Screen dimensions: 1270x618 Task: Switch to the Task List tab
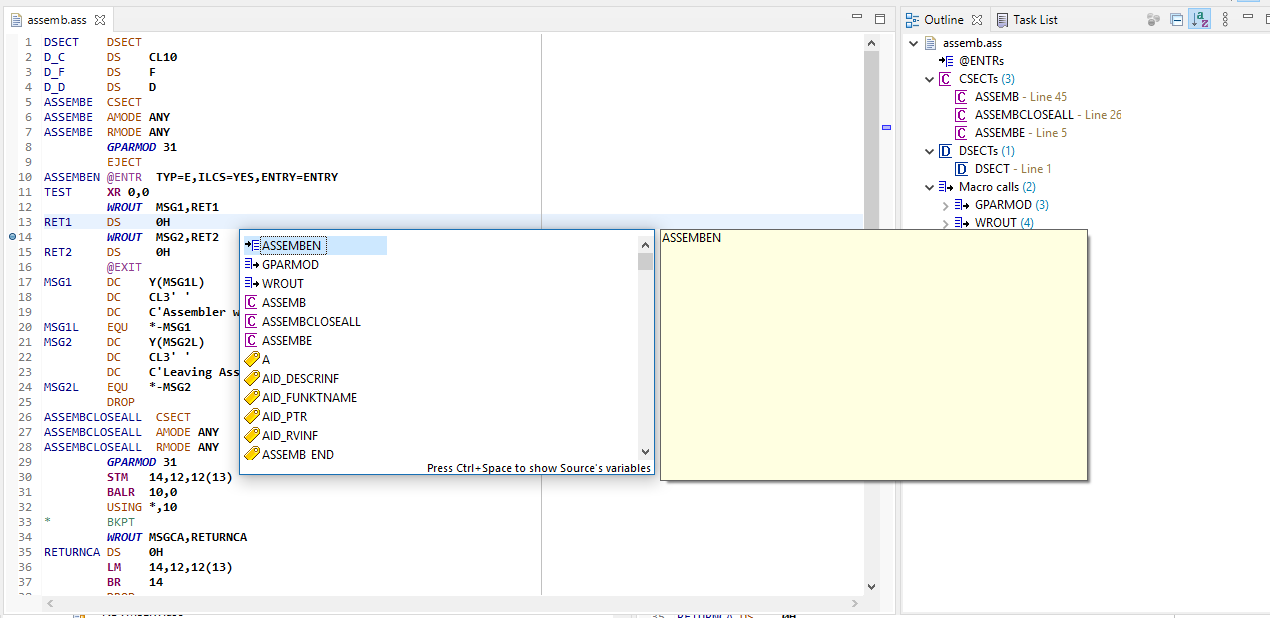1034,19
